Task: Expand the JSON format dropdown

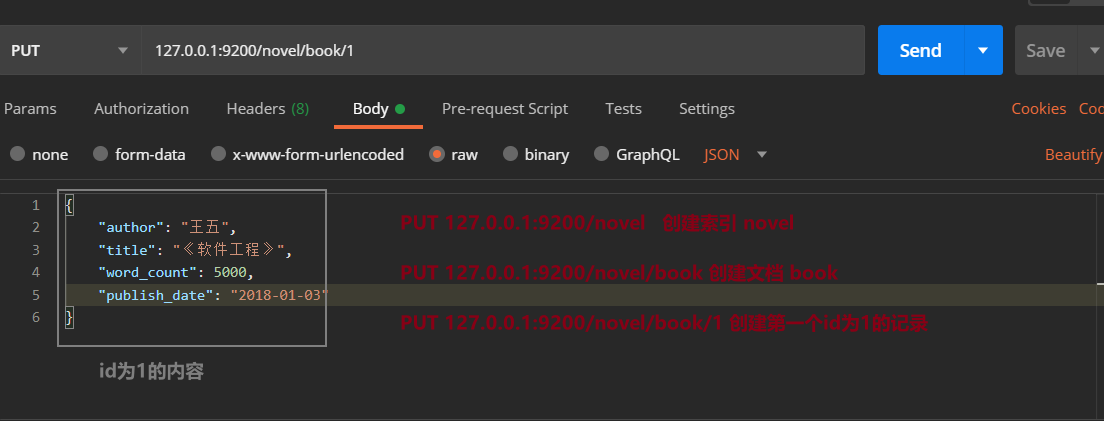Action: pos(736,155)
